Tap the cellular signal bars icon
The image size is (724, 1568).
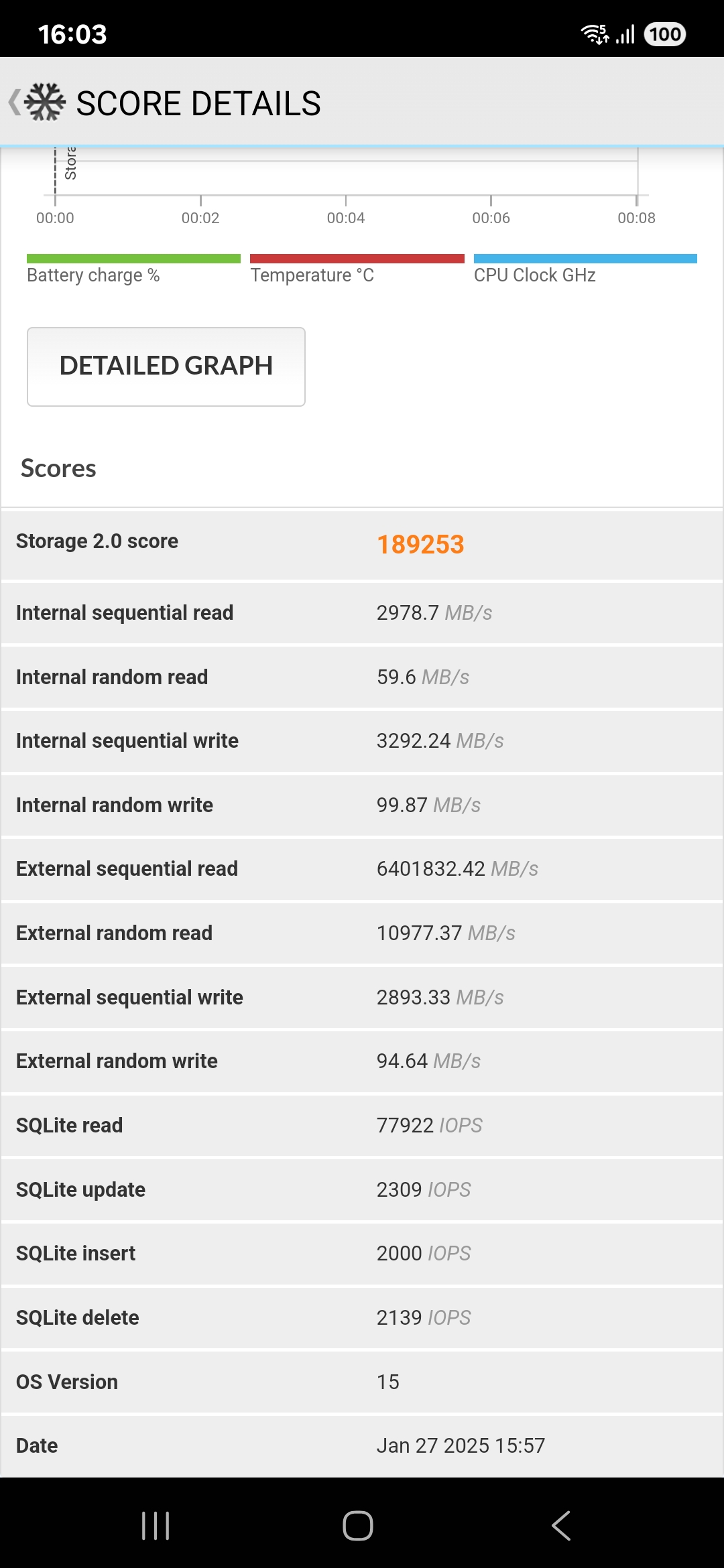coord(625,34)
